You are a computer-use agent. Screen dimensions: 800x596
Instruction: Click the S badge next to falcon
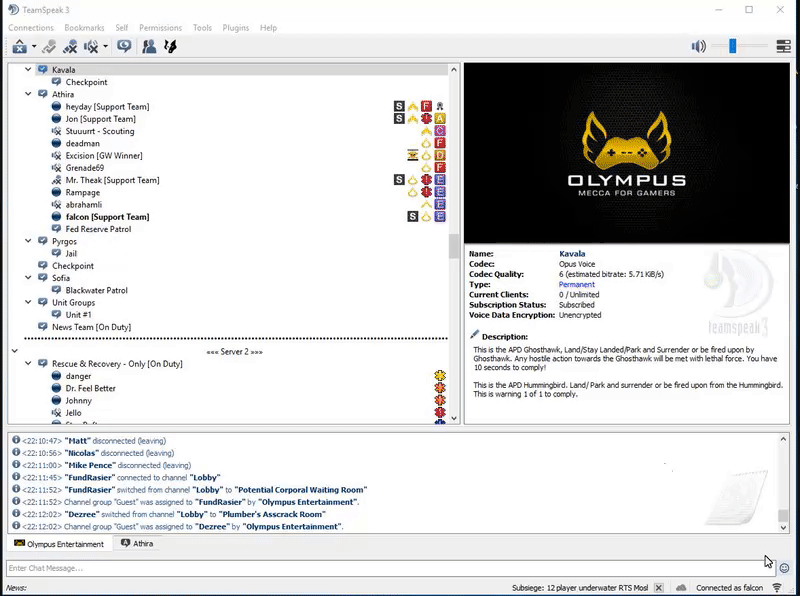(x=413, y=216)
